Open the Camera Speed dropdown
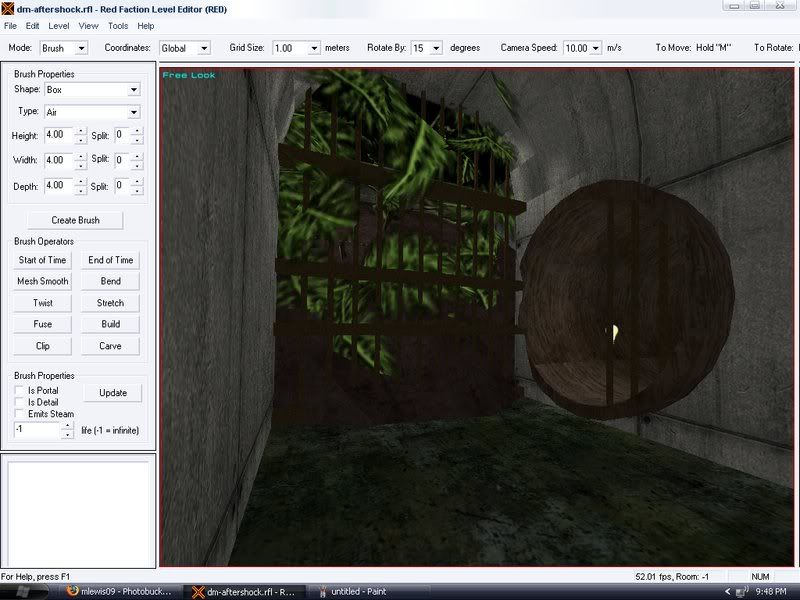Image resolution: width=800 pixels, height=600 pixels. (x=595, y=48)
